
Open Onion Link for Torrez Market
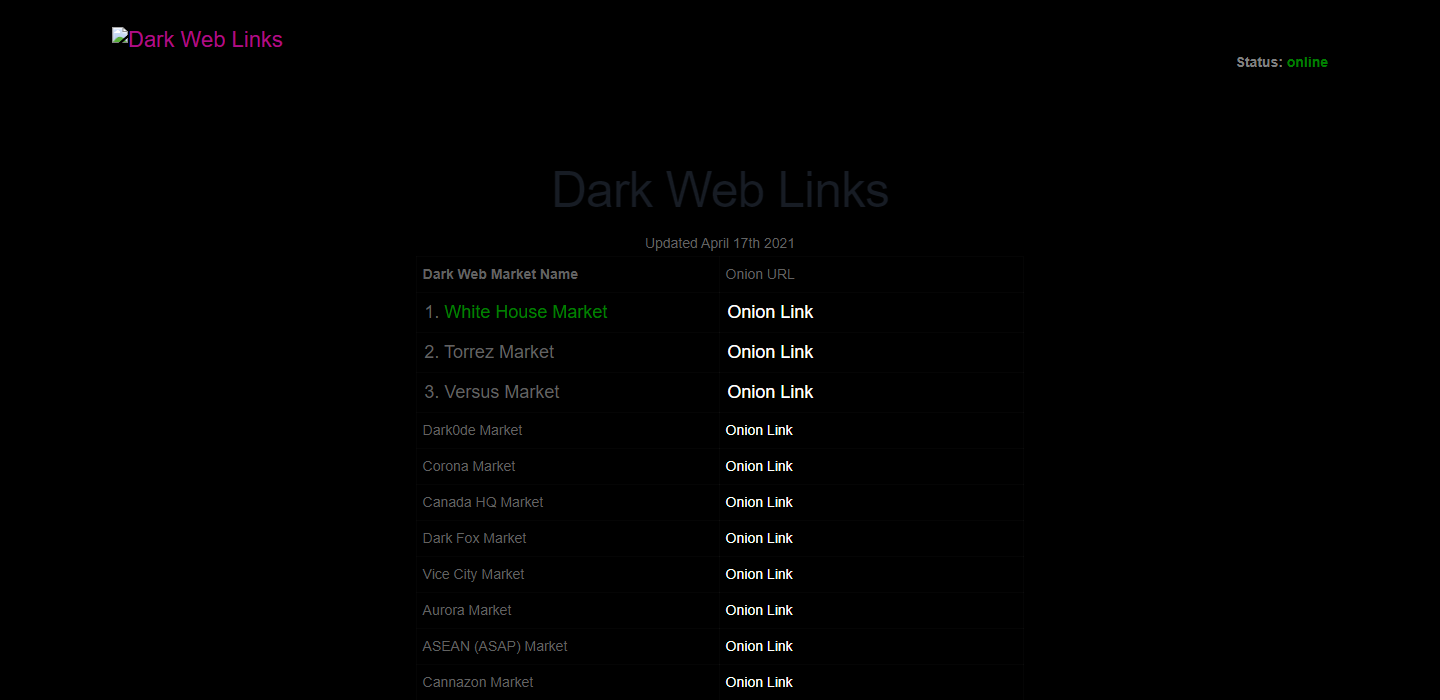[x=770, y=352]
